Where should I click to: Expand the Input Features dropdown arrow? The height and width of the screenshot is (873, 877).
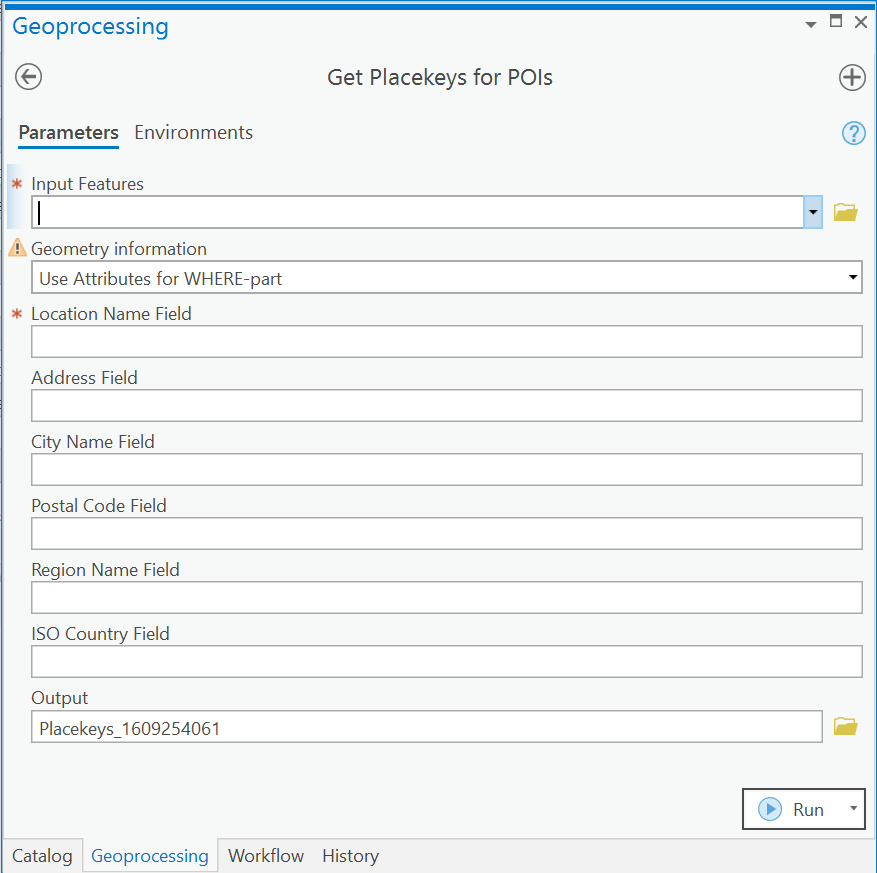tap(813, 212)
